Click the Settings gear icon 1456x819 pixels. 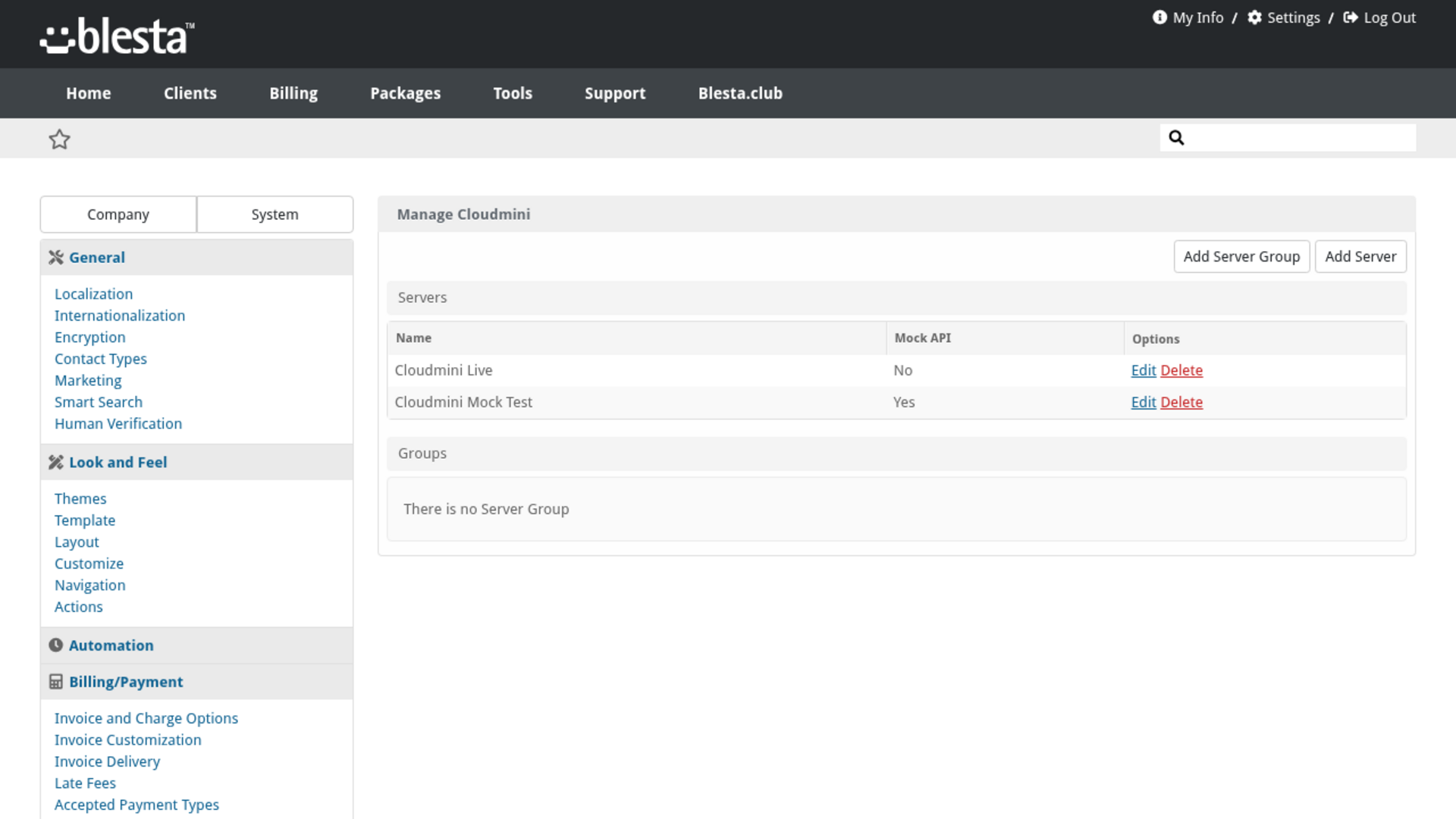coord(1254,17)
